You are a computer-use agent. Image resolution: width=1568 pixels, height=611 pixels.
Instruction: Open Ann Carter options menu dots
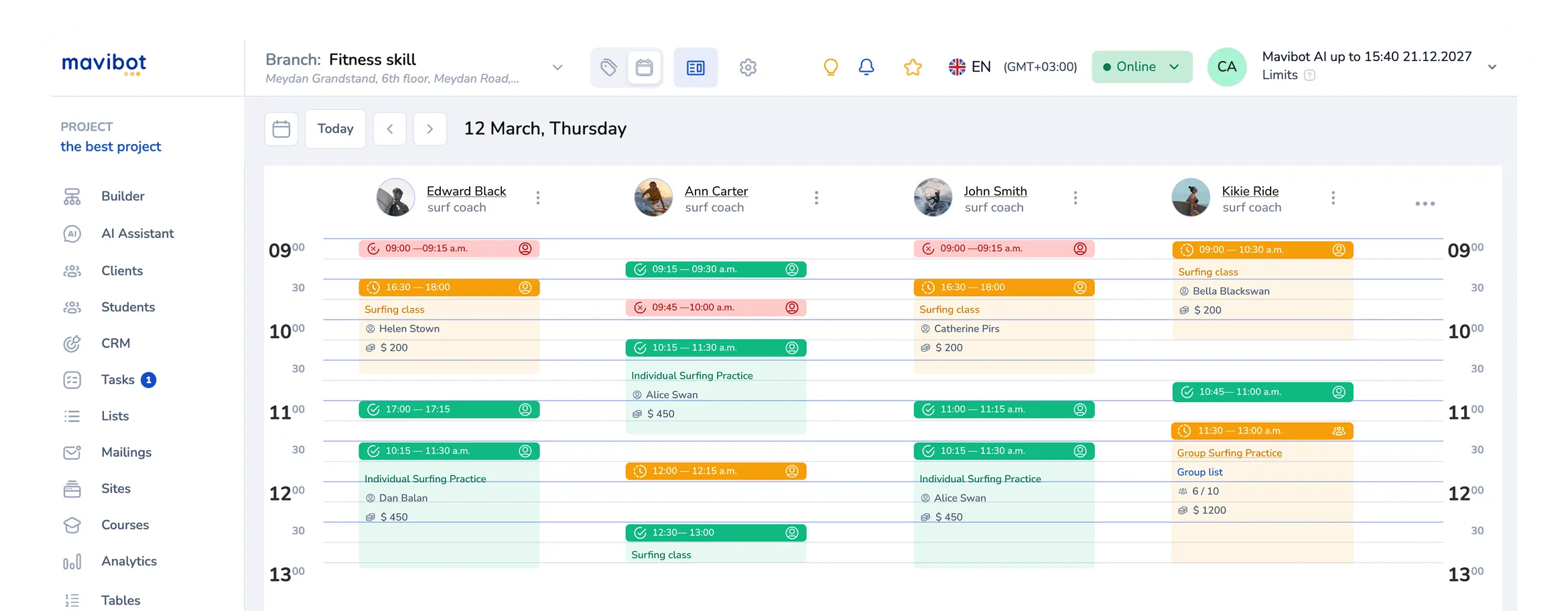point(816,198)
